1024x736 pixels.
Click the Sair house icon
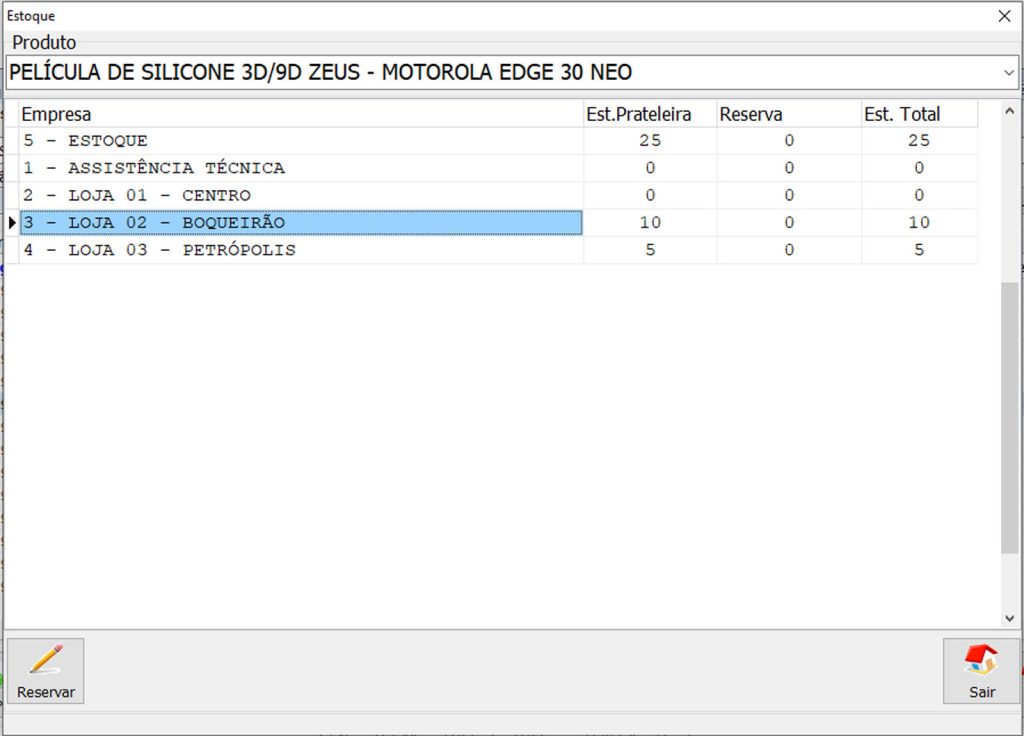click(x=981, y=660)
